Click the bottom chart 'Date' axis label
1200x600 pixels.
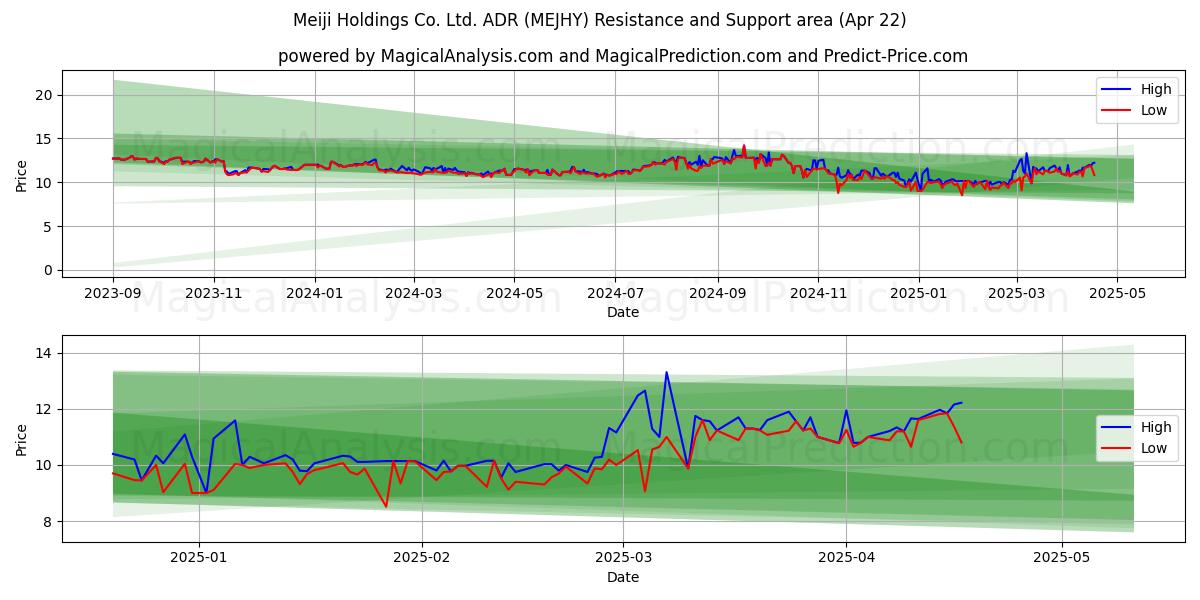(x=622, y=577)
